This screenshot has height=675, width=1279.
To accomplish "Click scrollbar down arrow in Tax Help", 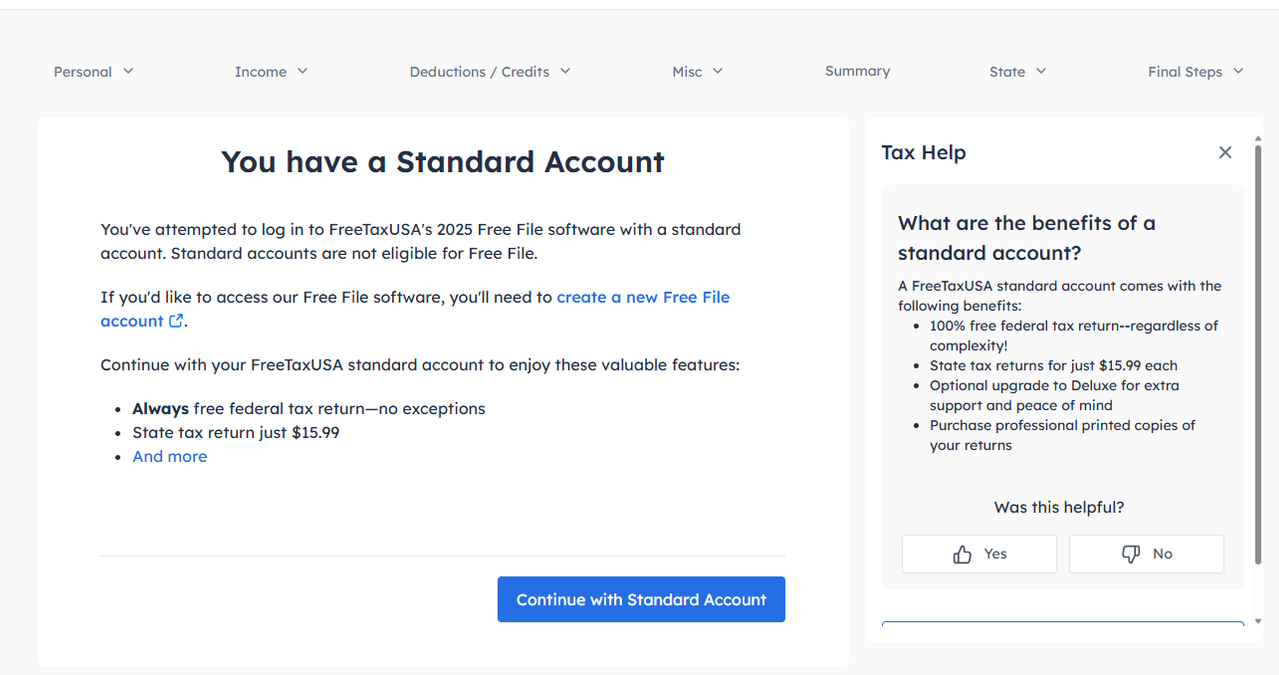I will [x=1258, y=622].
